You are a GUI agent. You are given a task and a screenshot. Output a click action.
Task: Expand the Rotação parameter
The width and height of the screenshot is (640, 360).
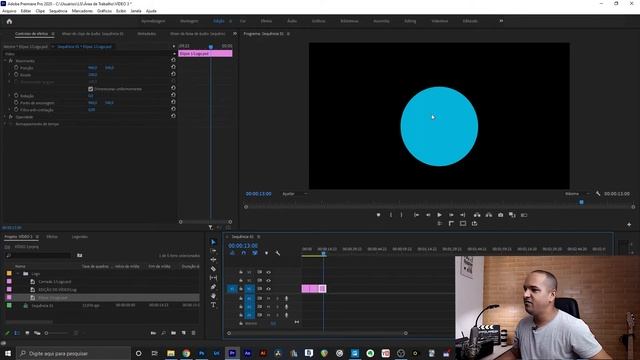click(x=9, y=96)
